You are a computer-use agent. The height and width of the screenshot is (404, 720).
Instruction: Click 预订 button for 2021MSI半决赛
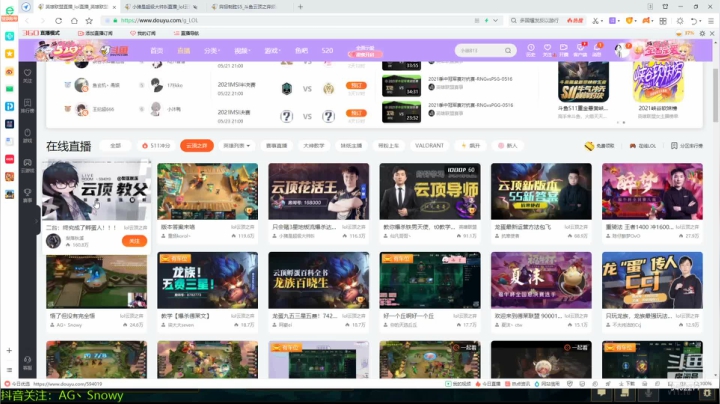[x=356, y=85]
